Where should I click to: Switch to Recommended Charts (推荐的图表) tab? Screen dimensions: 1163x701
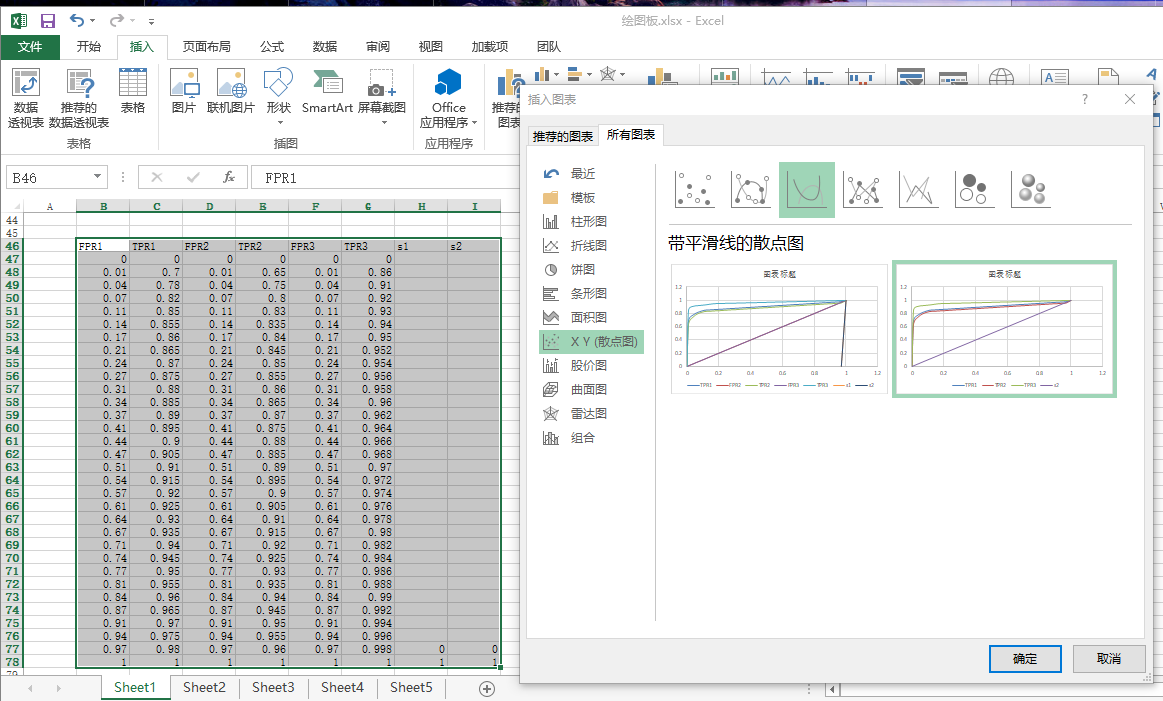563,136
